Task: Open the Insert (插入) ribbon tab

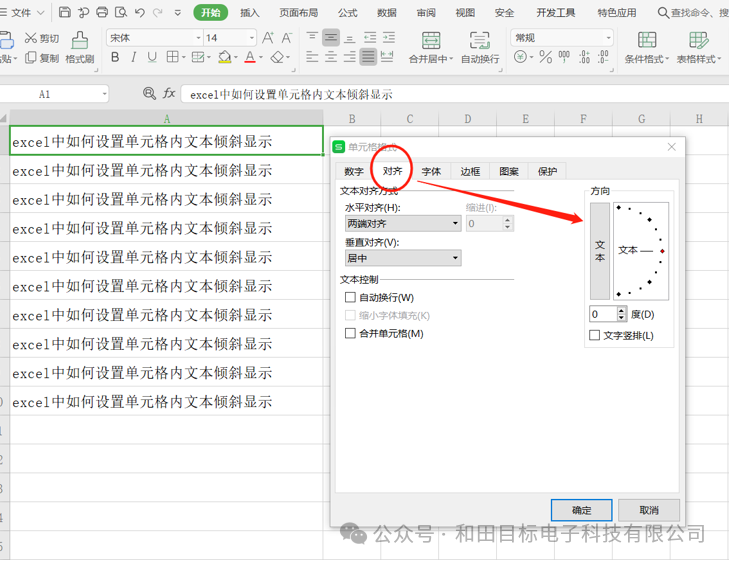Action: click(x=250, y=13)
